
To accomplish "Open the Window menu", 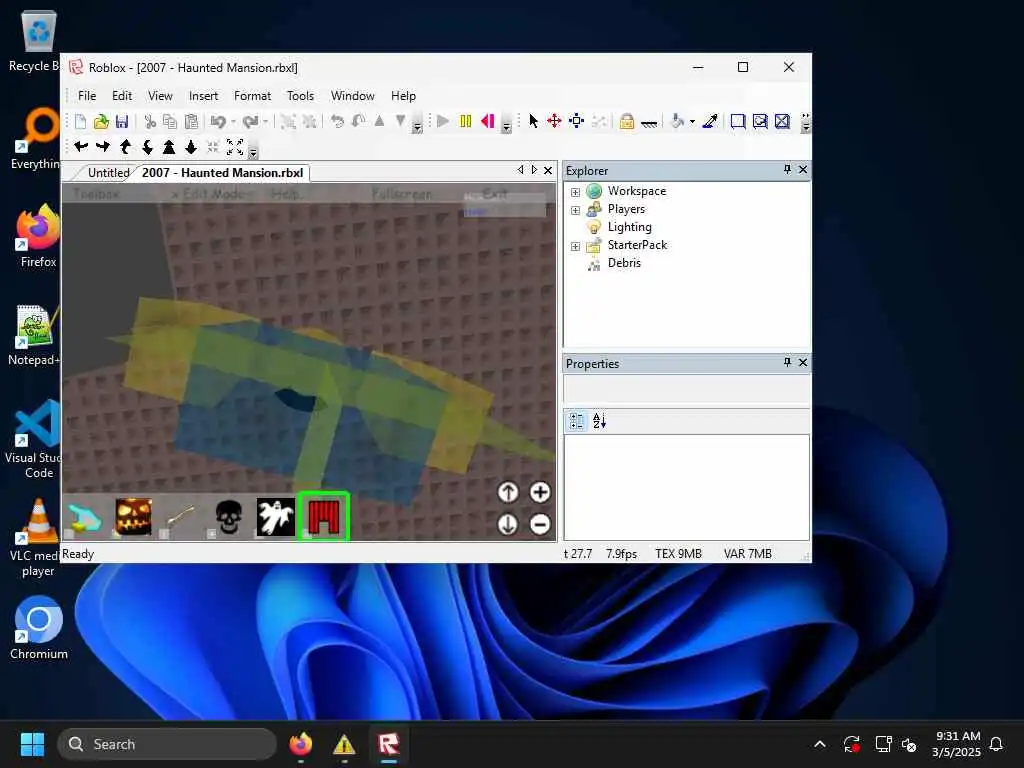I will tap(353, 95).
